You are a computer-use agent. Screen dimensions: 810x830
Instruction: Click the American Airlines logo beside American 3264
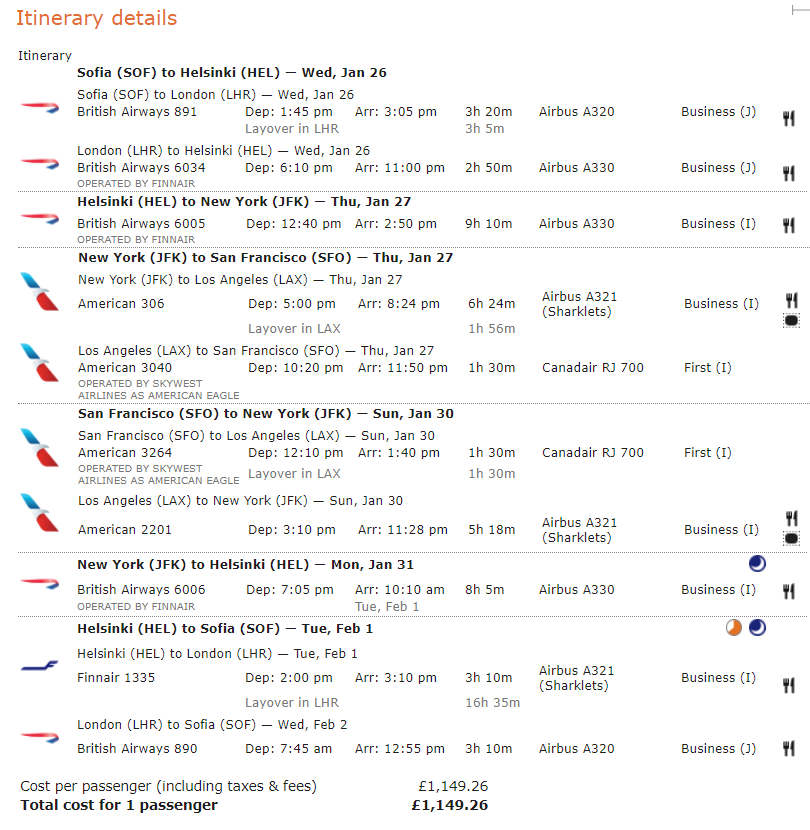(x=40, y=447)
